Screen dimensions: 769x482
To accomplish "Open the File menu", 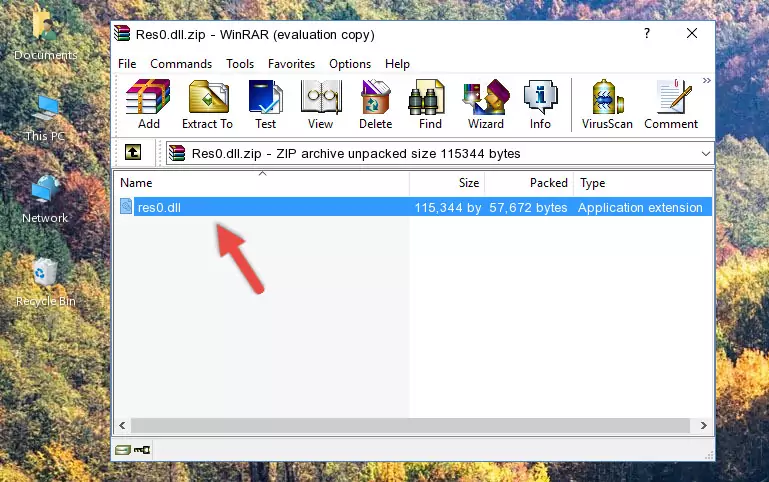I will pos(127,64).
